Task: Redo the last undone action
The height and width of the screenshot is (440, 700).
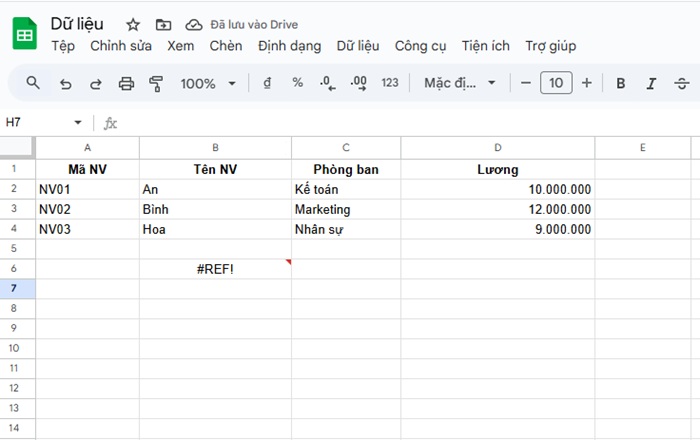Action: point(96,83)
